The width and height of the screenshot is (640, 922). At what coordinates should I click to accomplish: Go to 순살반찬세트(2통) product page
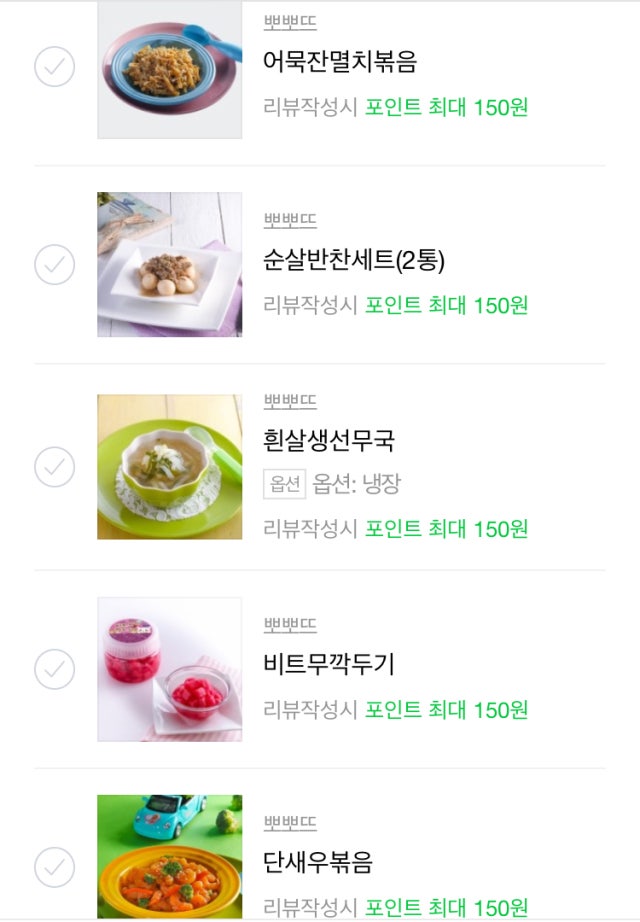[354, 261]
